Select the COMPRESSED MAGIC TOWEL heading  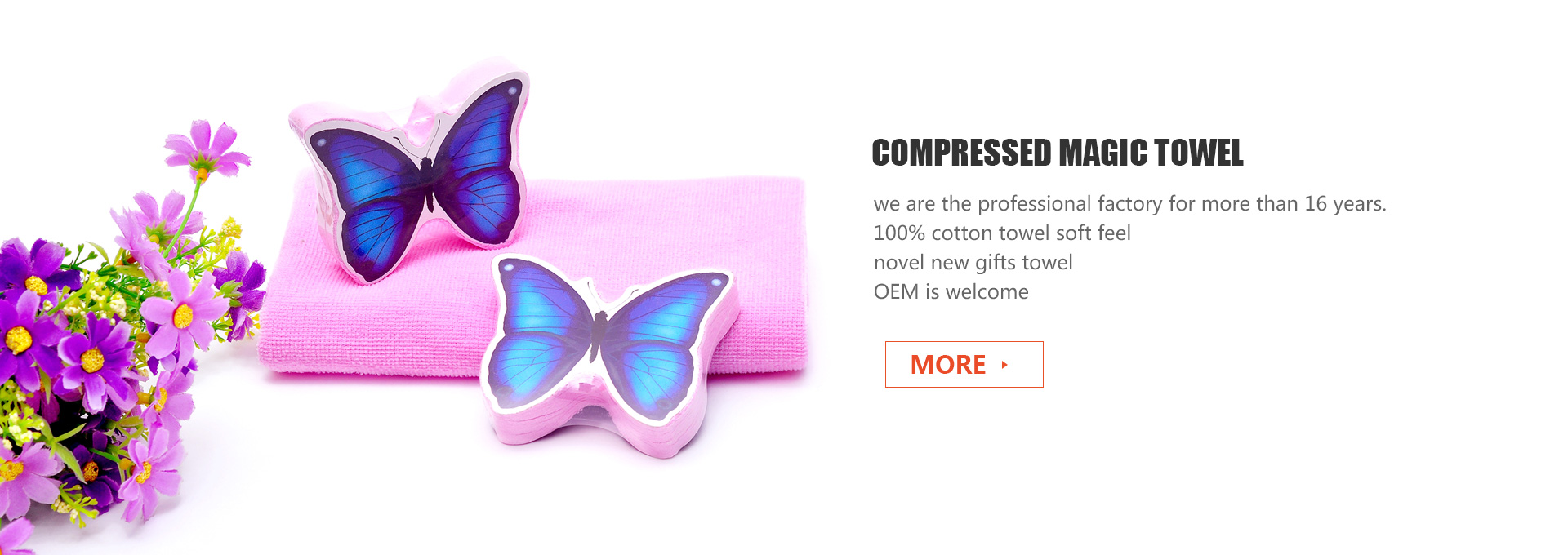[x=1058, y=153]
